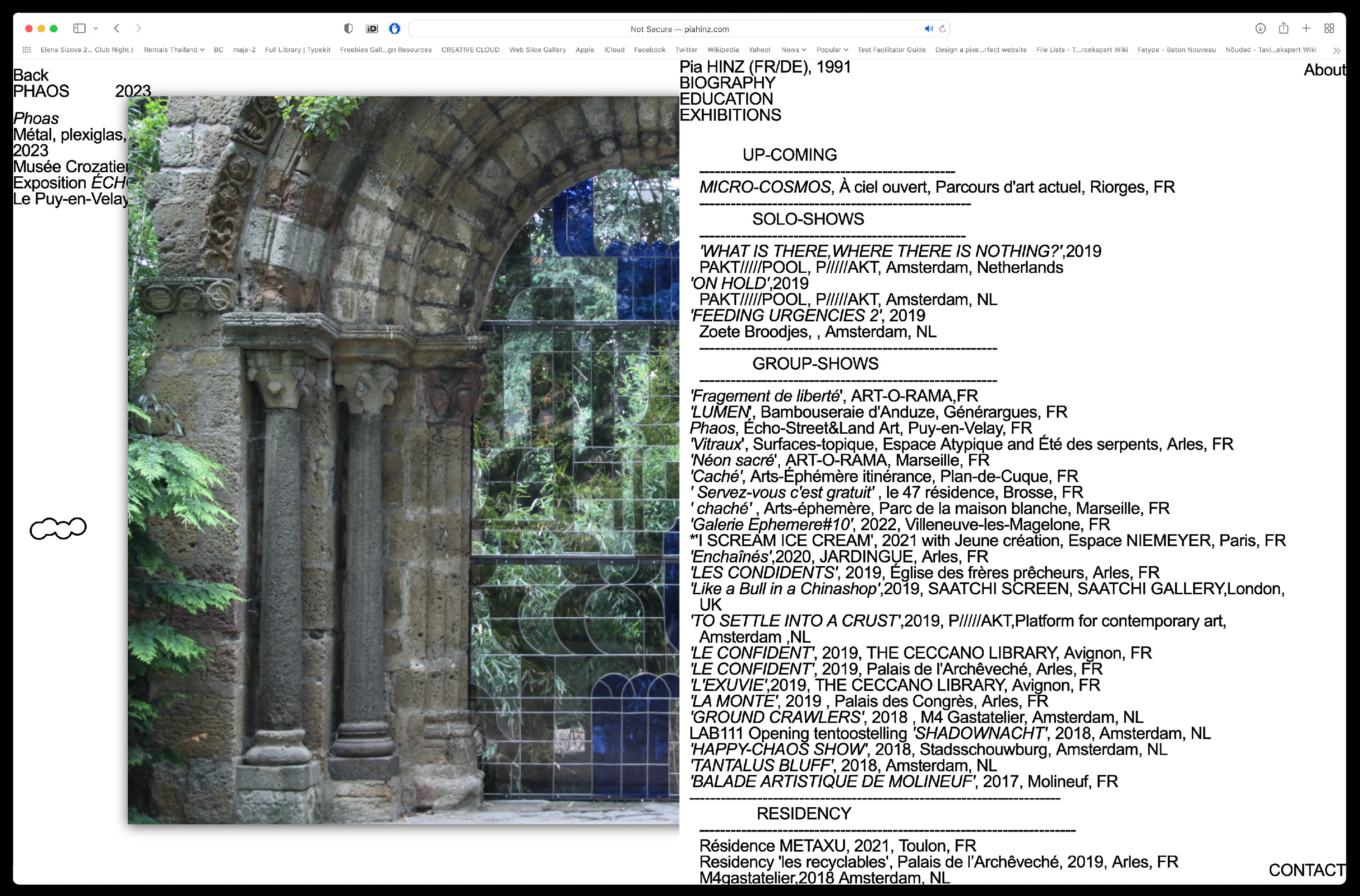The height and width of the screenshot is (896, 1360).
Task: Click 'Enchaînés' 2020 JARDINGUE entry
Action: coord(839,557)
